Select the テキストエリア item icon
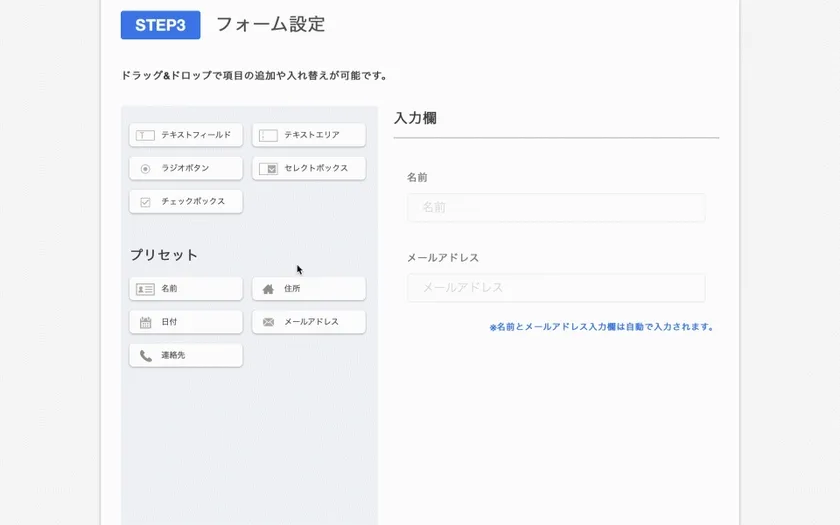The image size is (840, 525). coord(268,135)
